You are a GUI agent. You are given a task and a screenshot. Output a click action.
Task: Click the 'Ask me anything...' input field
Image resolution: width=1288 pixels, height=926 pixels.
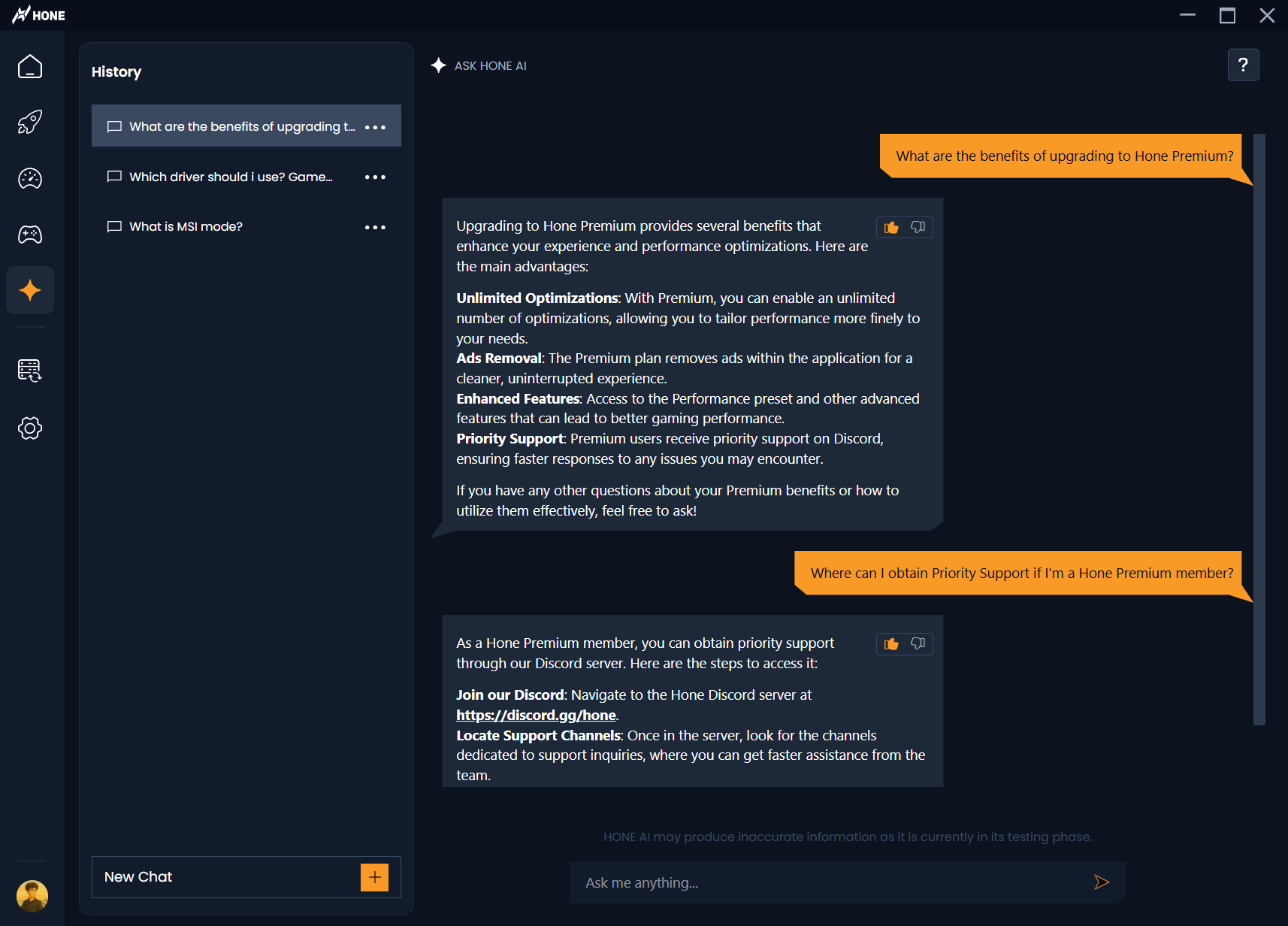[x=827, y=882]
